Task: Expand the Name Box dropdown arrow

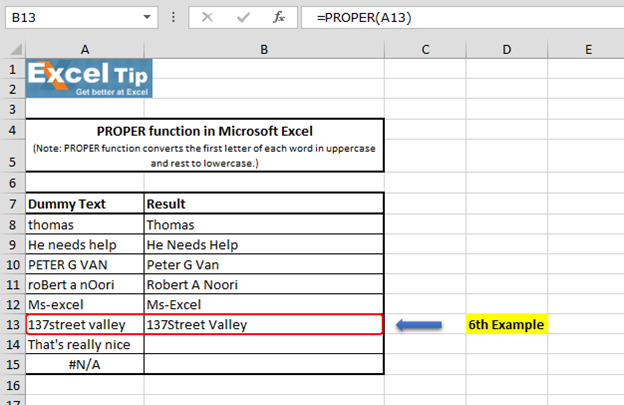Action: tap(147, 17)
